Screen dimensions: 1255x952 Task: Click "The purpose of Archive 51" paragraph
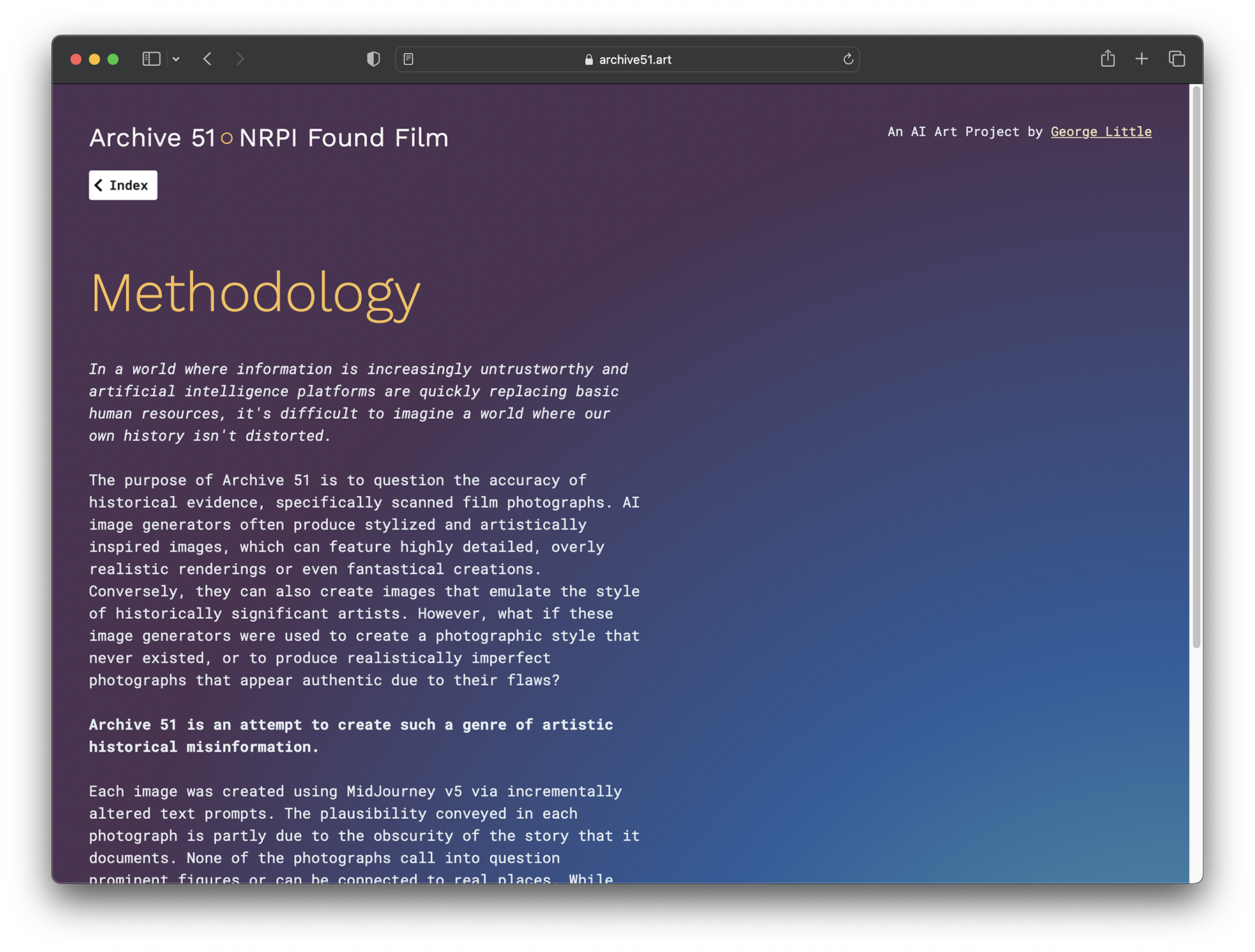point(364,581)
